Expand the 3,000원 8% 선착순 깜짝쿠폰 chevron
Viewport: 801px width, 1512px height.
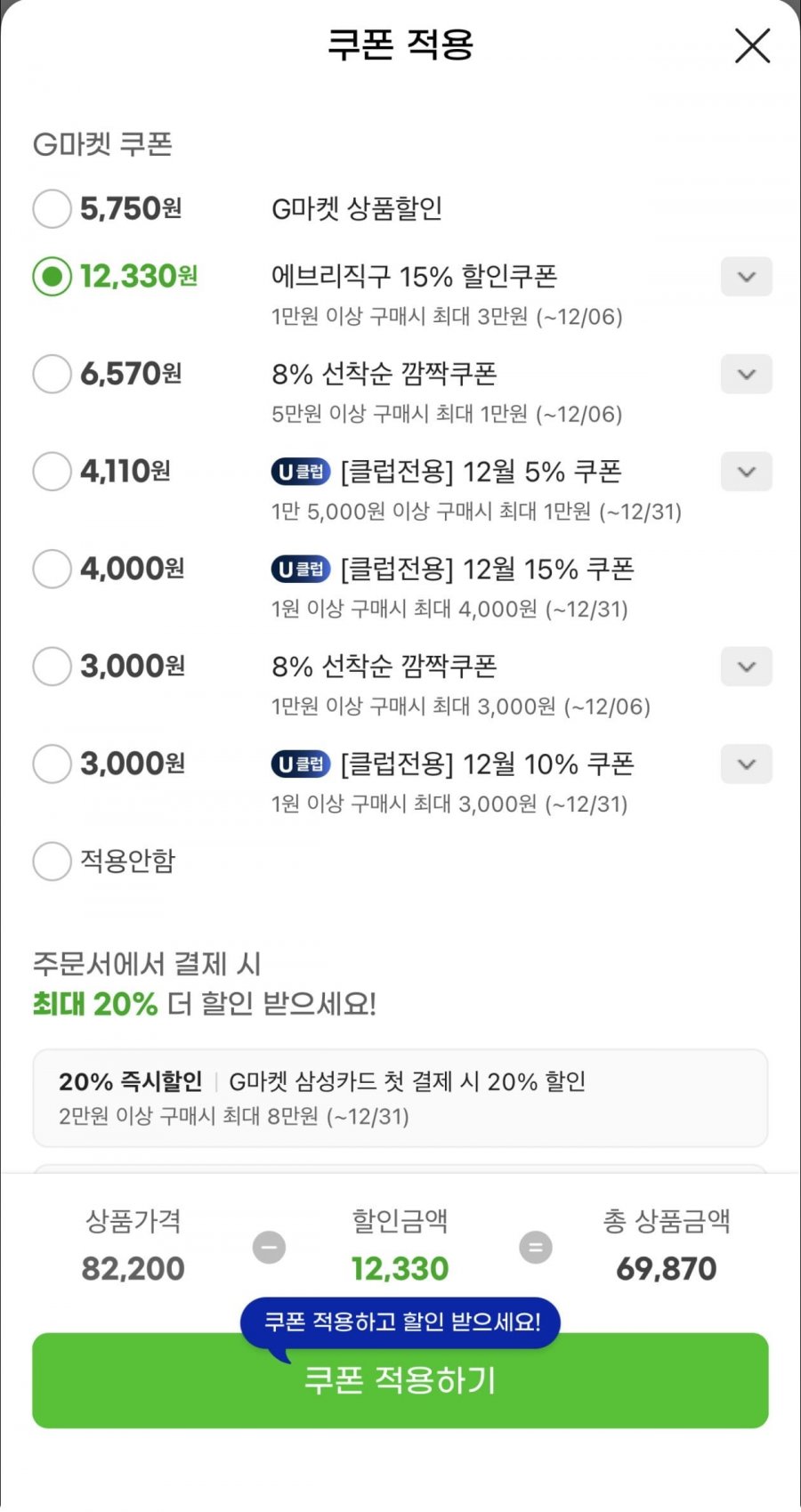tap(746, 667)
